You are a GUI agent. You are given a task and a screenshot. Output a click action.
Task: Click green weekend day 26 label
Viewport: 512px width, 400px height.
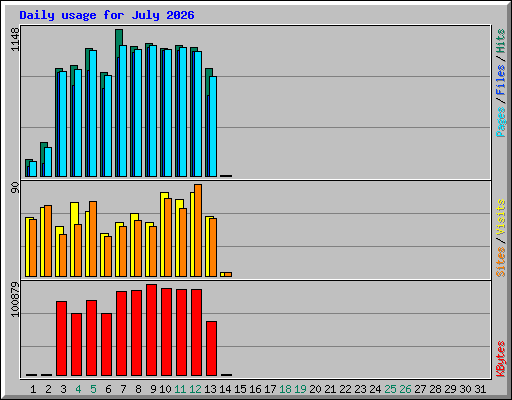405,389
